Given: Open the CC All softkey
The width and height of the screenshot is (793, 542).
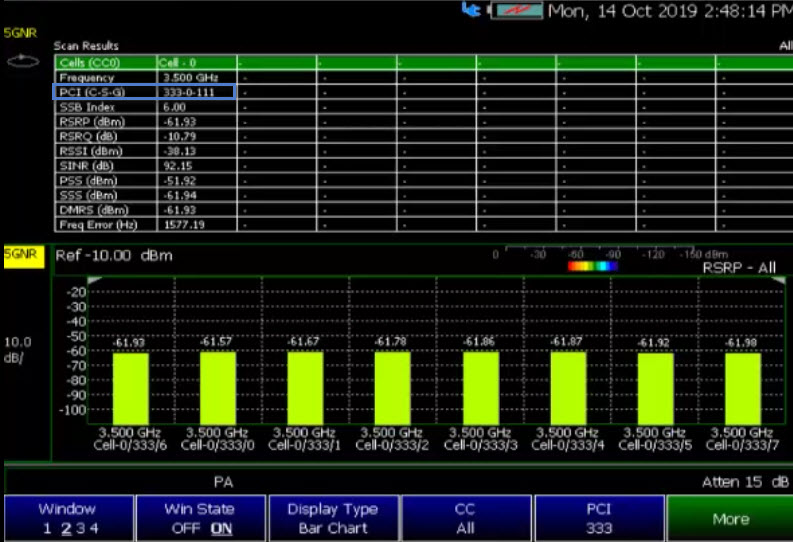Looking at the screenshot, I should 466,518.
